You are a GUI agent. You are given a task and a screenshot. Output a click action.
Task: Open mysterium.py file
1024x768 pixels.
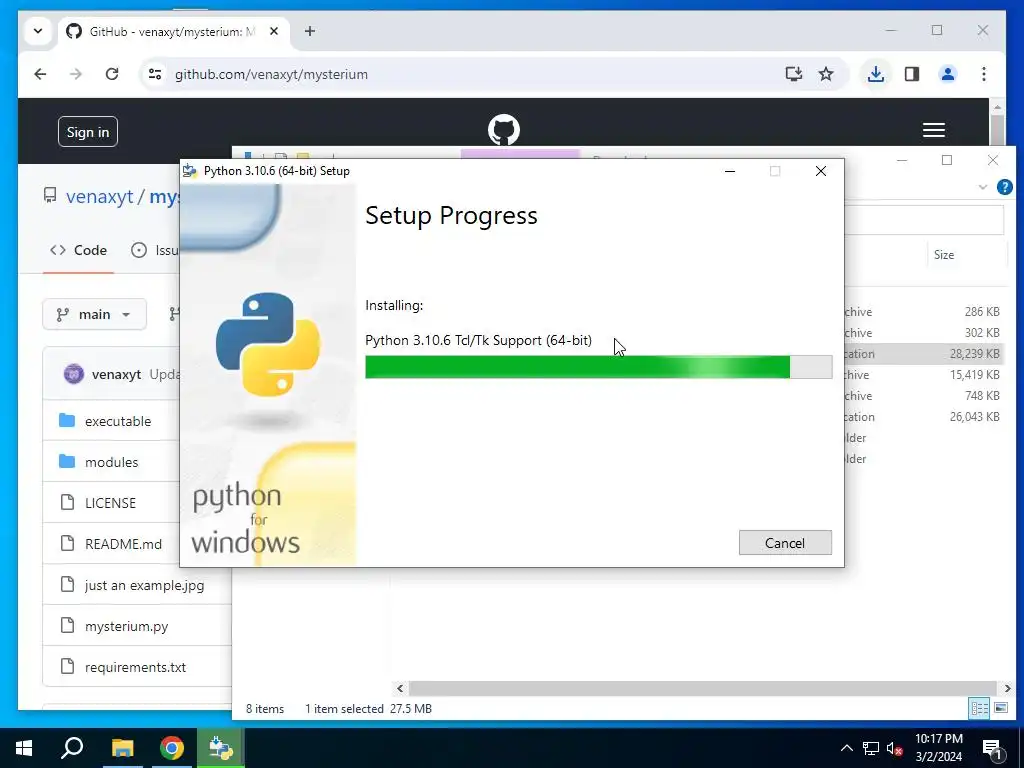127,626
